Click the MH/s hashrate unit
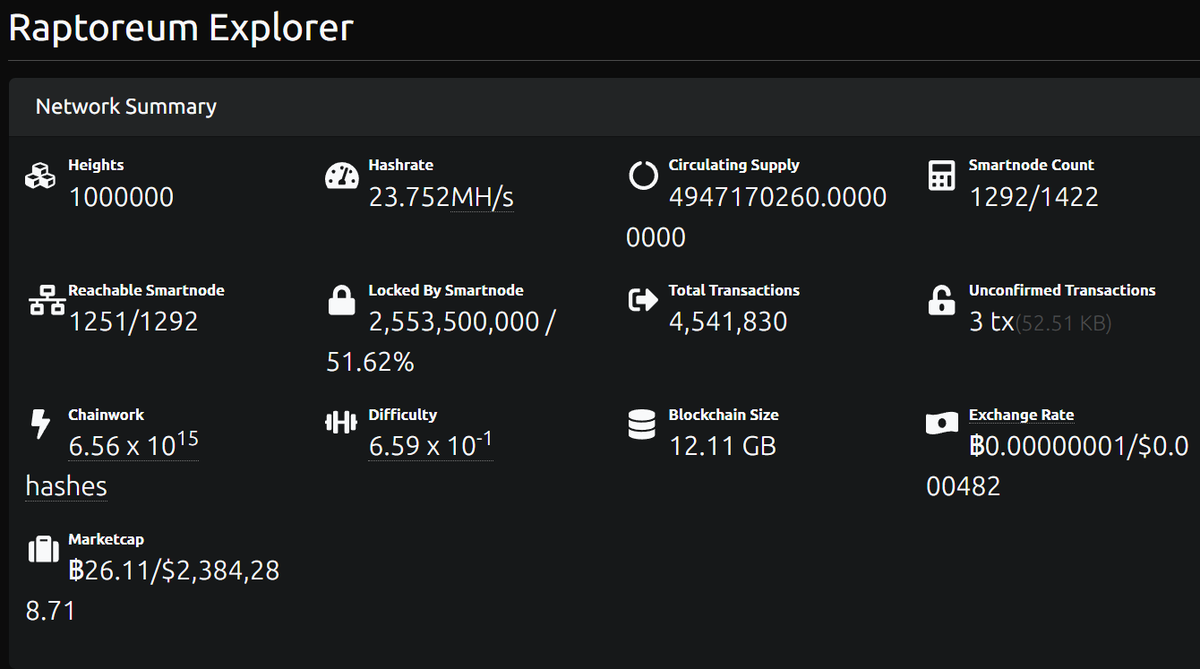The height and width of the screenshot is (669, 1200). pos(482,197)
